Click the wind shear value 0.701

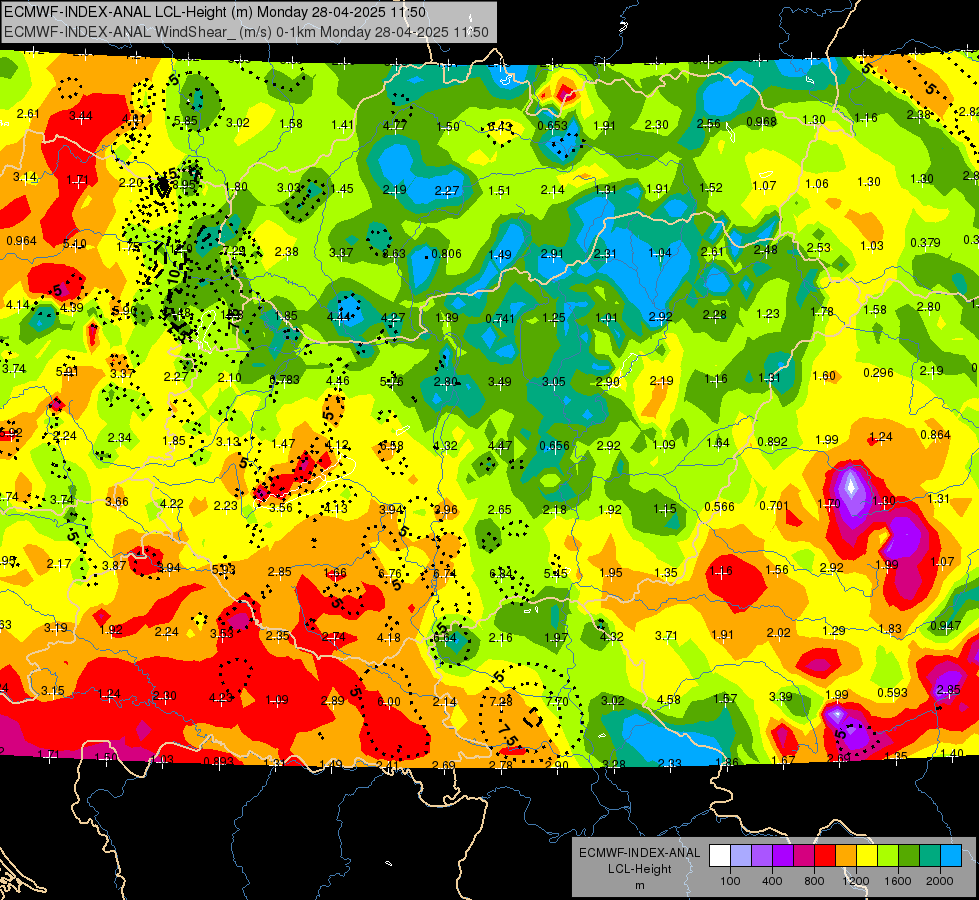774,505
